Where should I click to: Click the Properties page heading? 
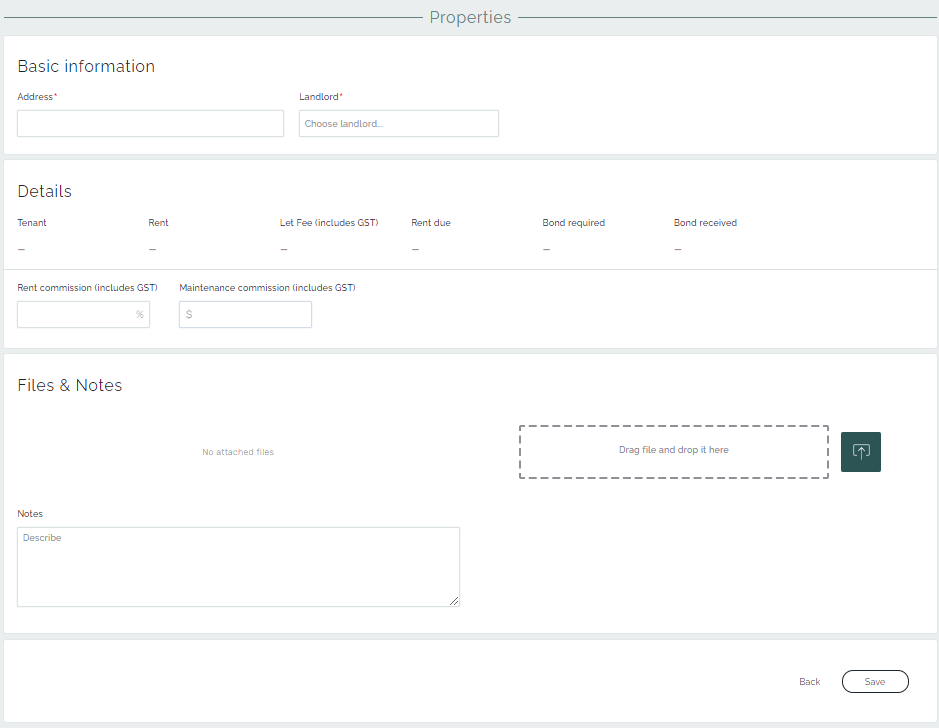point(470,17)
